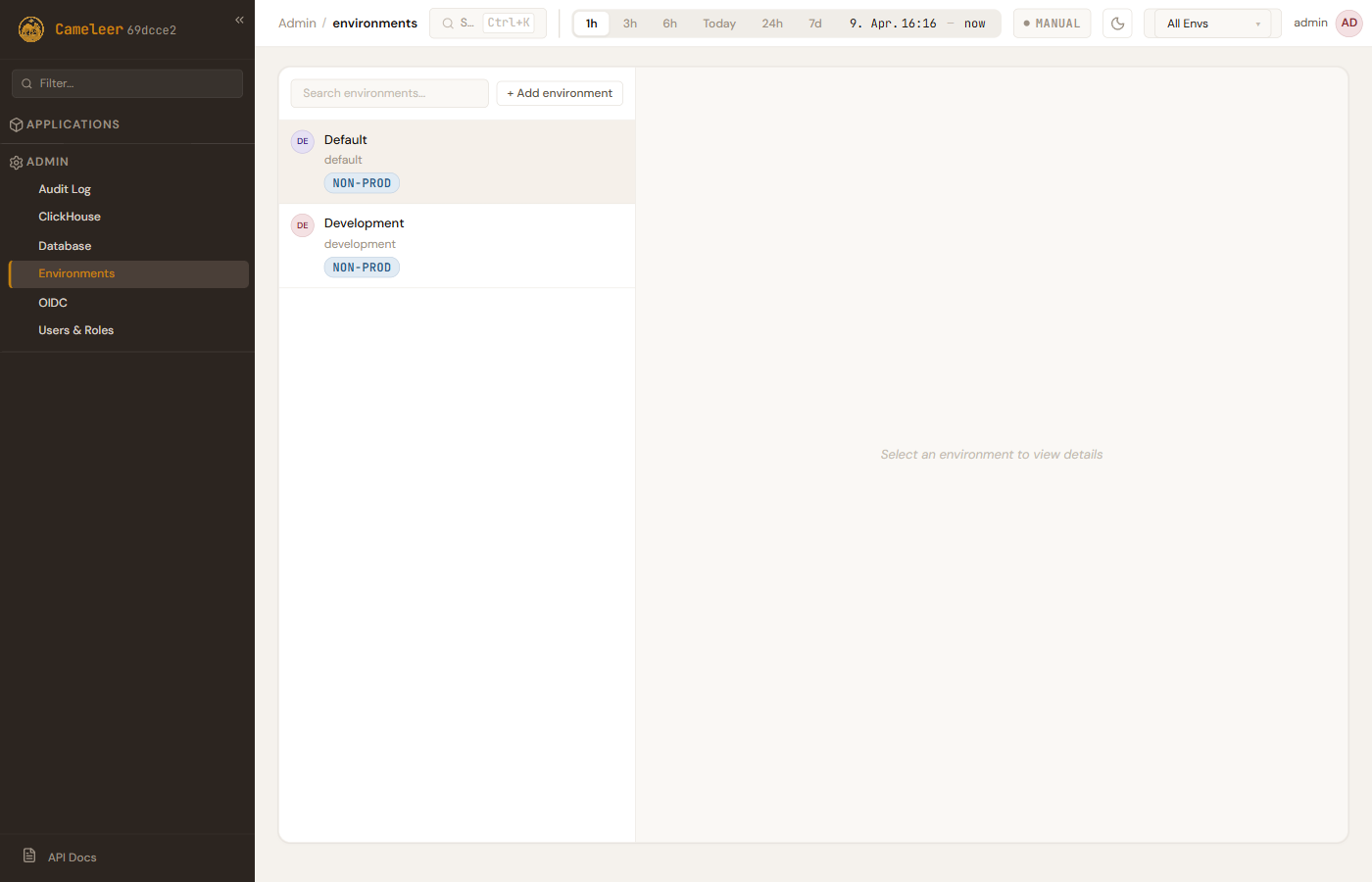The width and height of the screenshot is (1372, 882).
Task: Collapse the sidebar with the double-chevron icon
Action: 239,20
